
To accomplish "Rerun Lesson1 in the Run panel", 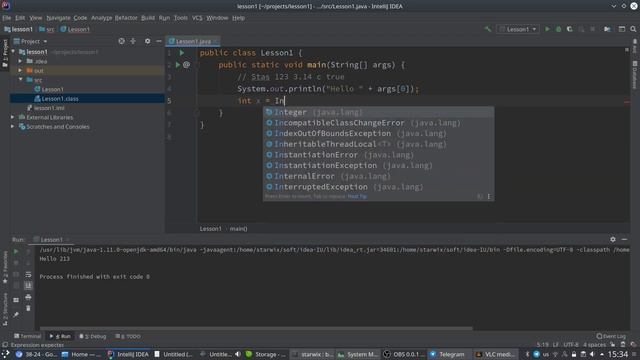I will point(16,251).
